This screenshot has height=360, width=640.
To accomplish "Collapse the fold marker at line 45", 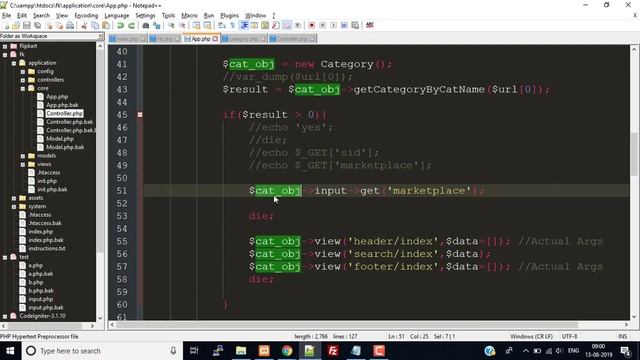I will coord(140,115).
